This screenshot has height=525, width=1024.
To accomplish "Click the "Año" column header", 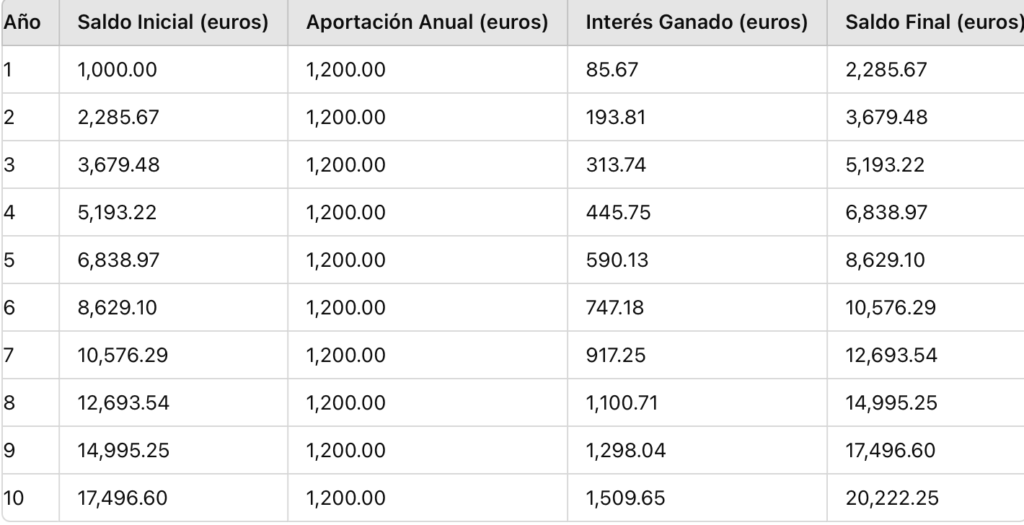I will point(22,22).
